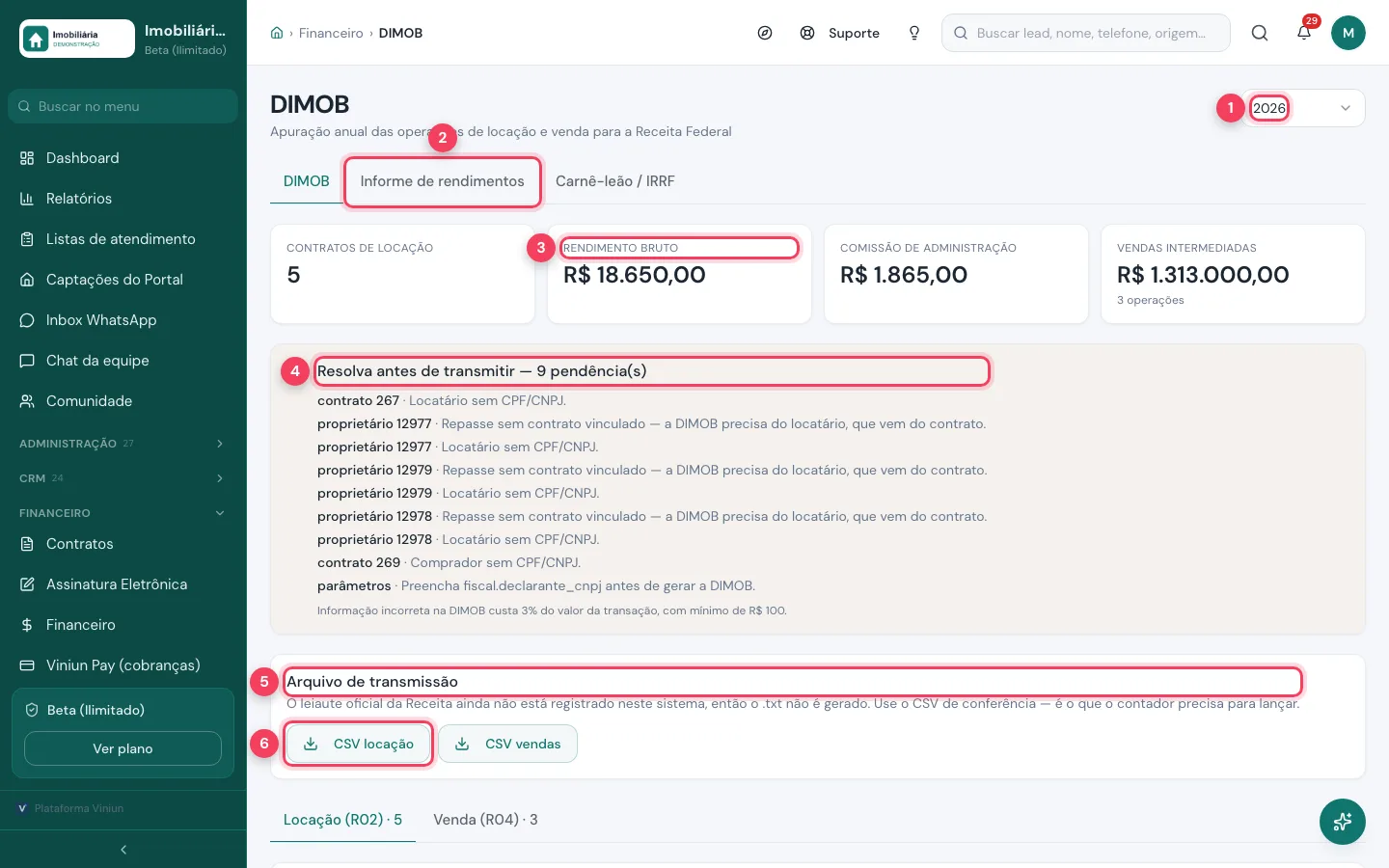1389x868 pixels.
Task: Switch to Carnê-leão / IRRF tab
Action: (x=615, y=181)
